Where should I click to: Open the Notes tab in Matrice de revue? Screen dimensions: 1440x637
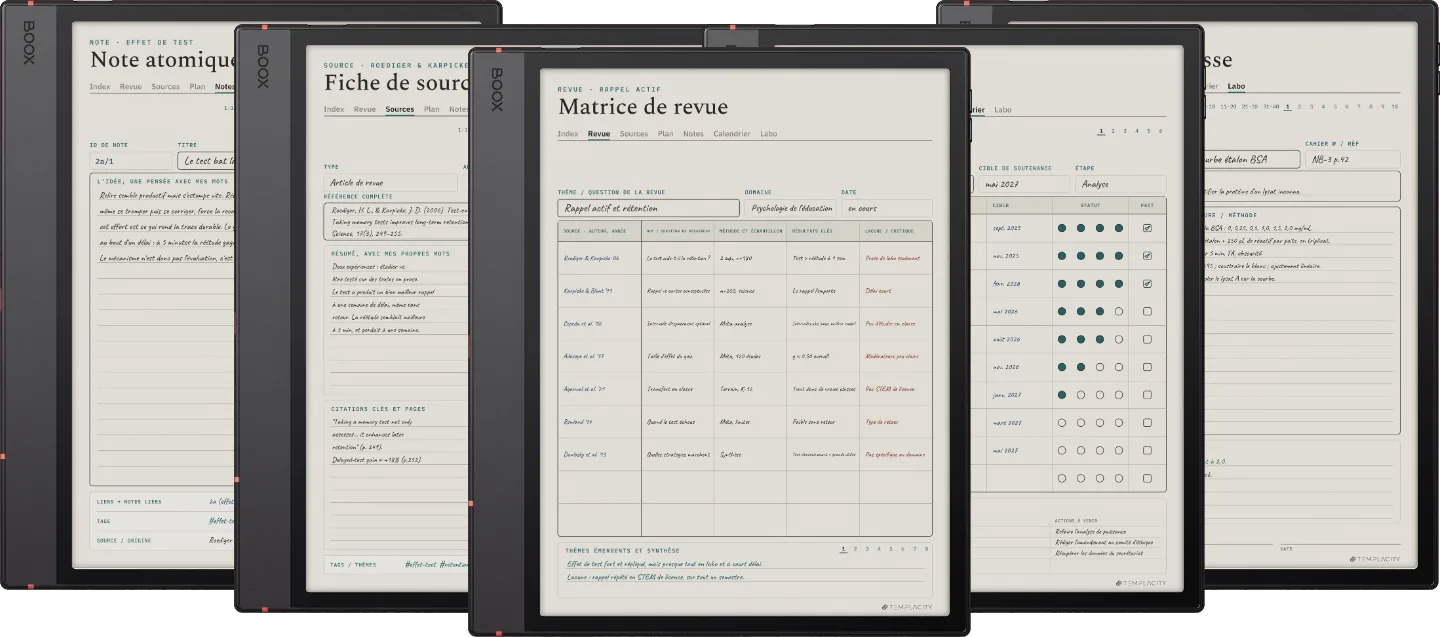pyautogui.click(x=693, y=134)
